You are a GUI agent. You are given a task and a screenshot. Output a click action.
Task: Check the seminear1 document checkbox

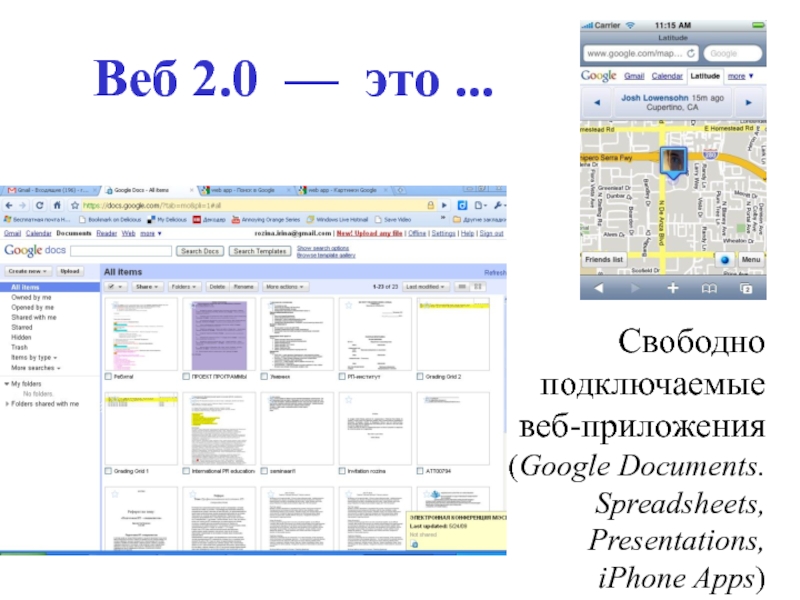pyautogui.click(x=264, y=471)
